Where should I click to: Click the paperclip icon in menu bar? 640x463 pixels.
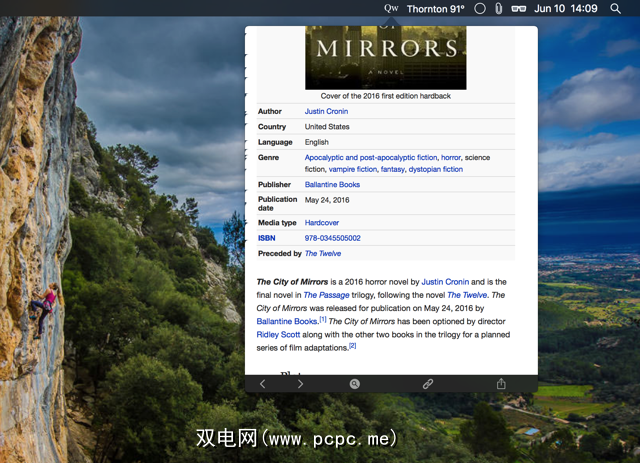click(x=498, y=9)
